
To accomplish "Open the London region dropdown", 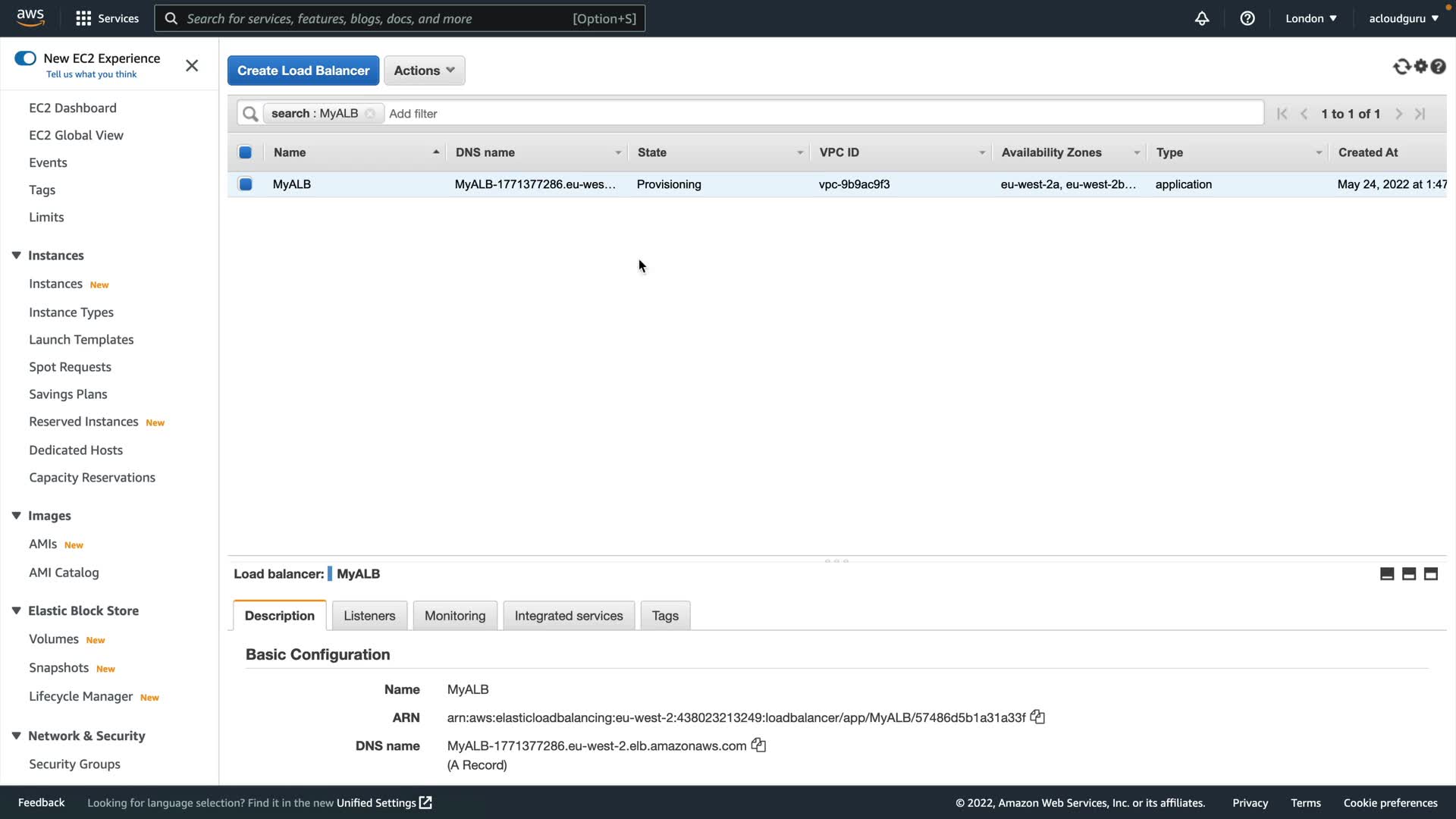I will pos(1310,18).
